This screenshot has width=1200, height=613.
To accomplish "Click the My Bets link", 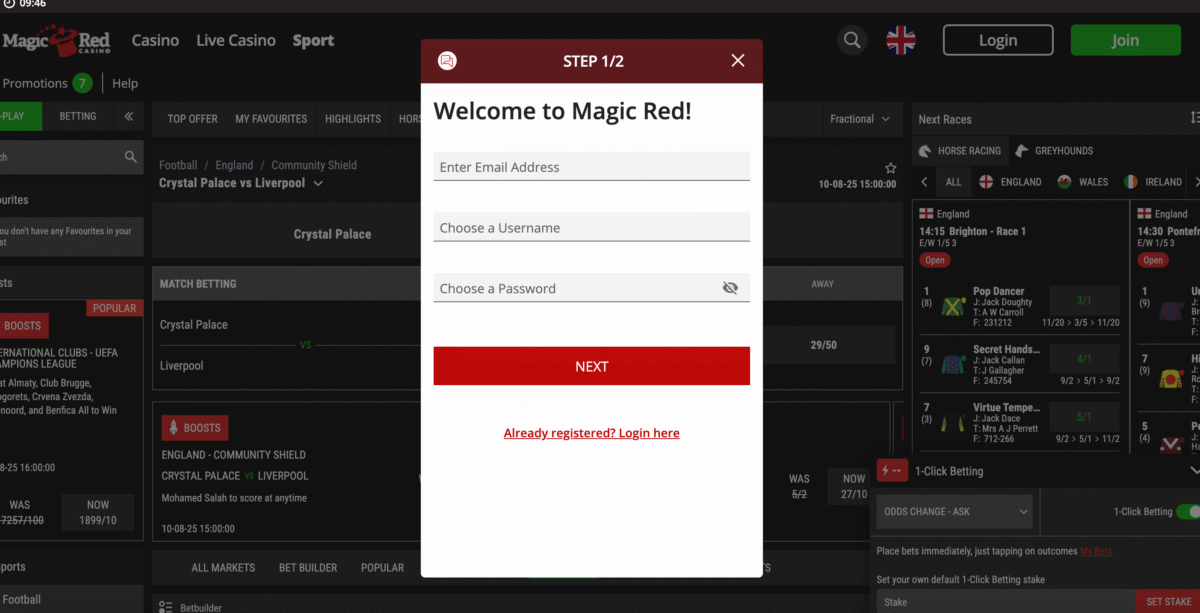I will [x=1096, y=551].
